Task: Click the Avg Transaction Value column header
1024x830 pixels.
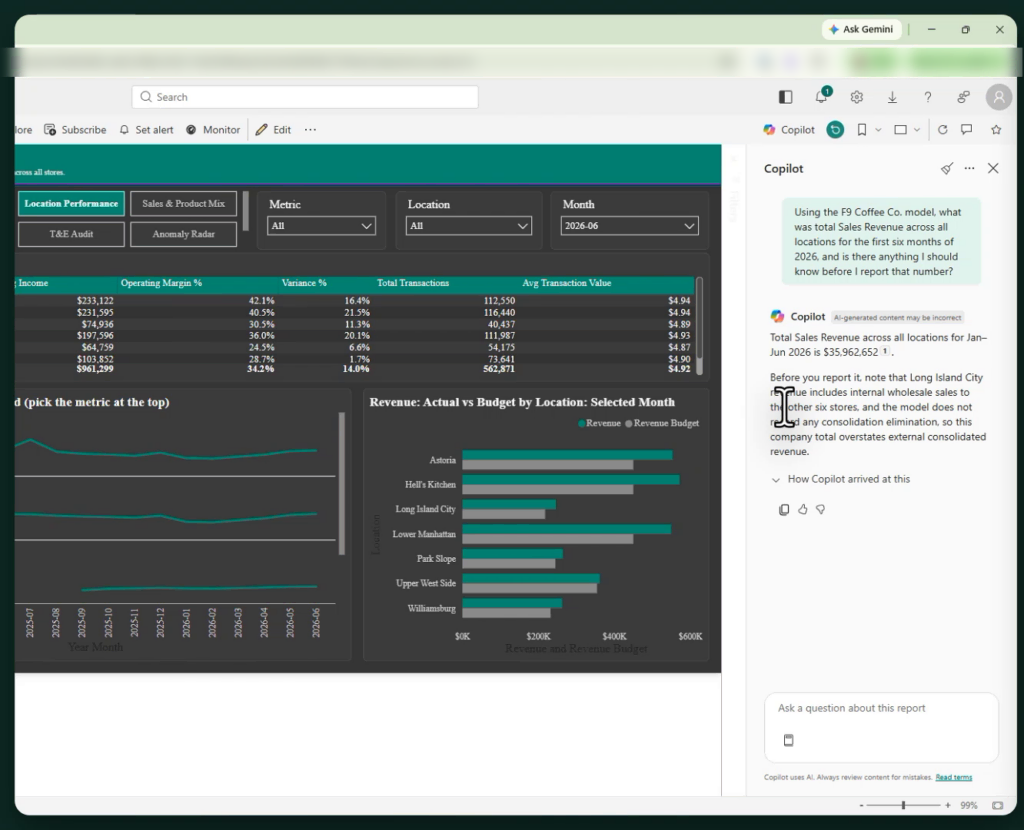Action: coord(567,283)
